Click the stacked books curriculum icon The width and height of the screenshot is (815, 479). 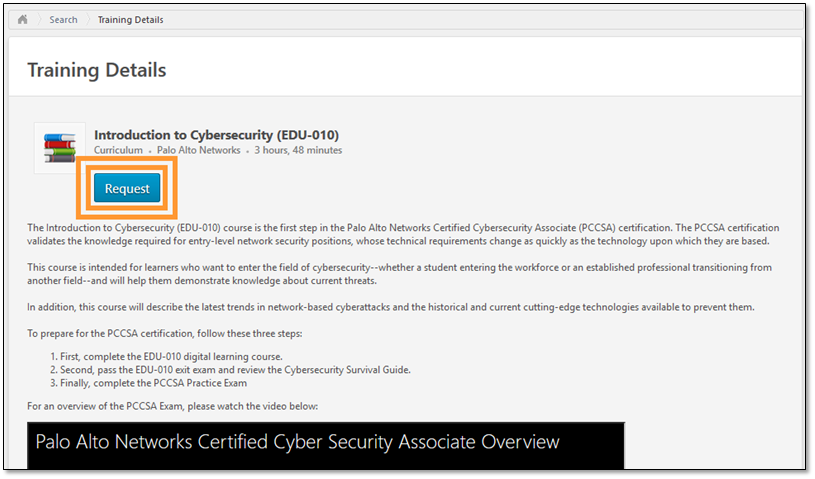[59, 148]
